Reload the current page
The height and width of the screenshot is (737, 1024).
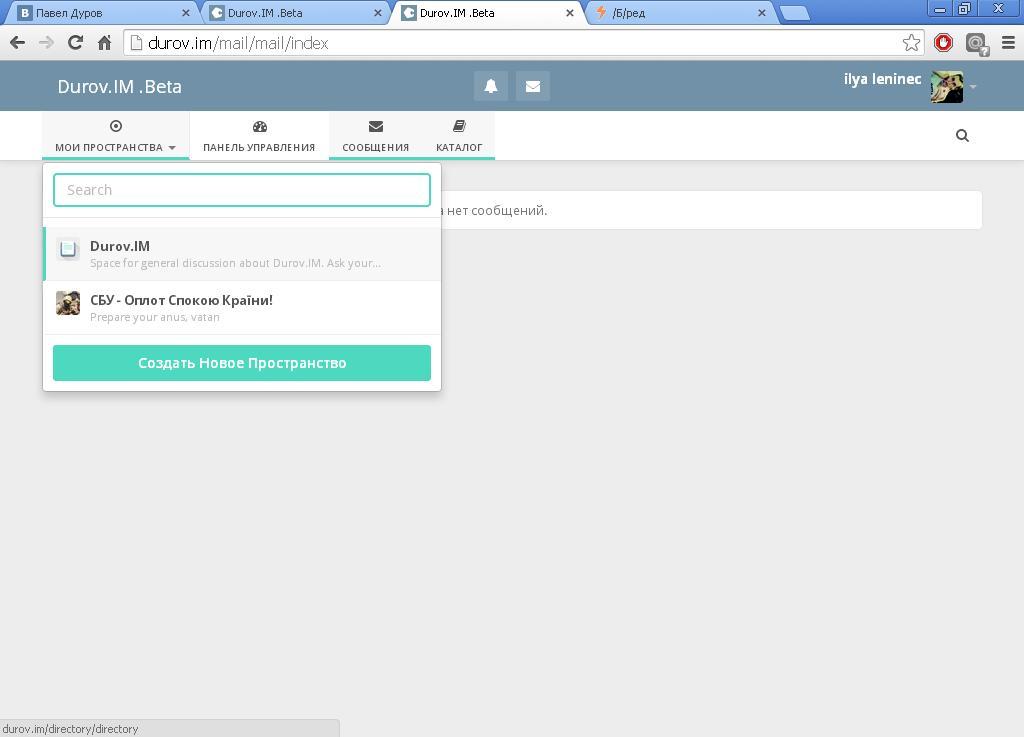(76, 43)
